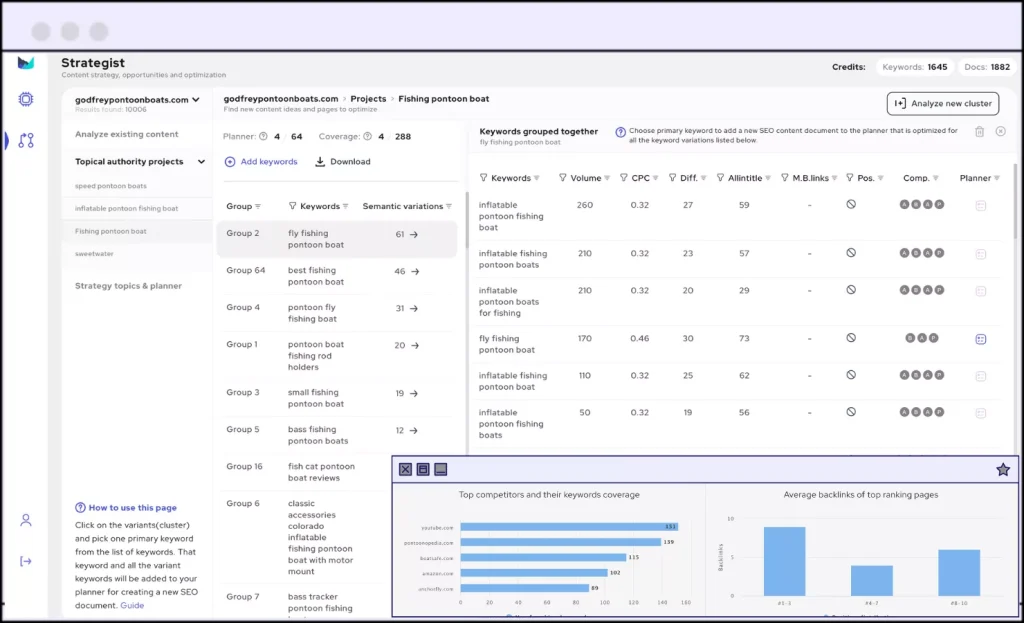Click the logout arrow icon in sidebar
The height and width of the screenshot is (623, 1024).
26,561
